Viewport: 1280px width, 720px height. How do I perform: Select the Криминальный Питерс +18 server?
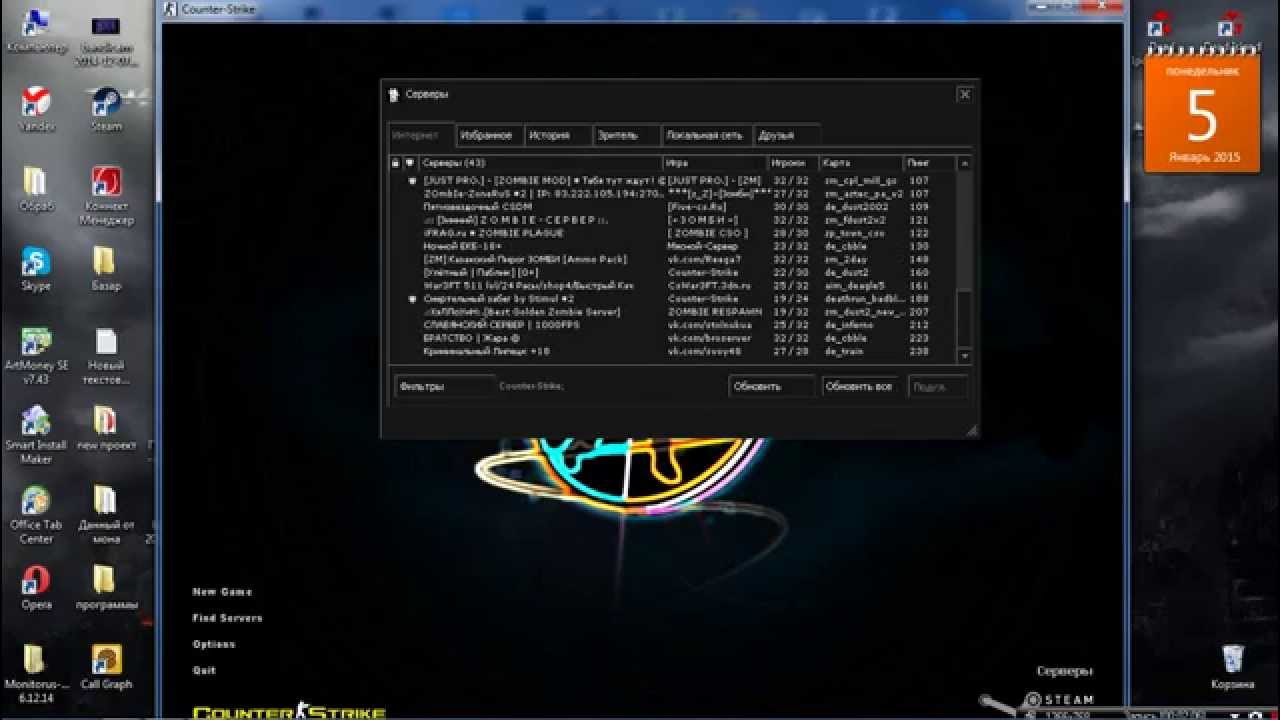coord(672,351)
